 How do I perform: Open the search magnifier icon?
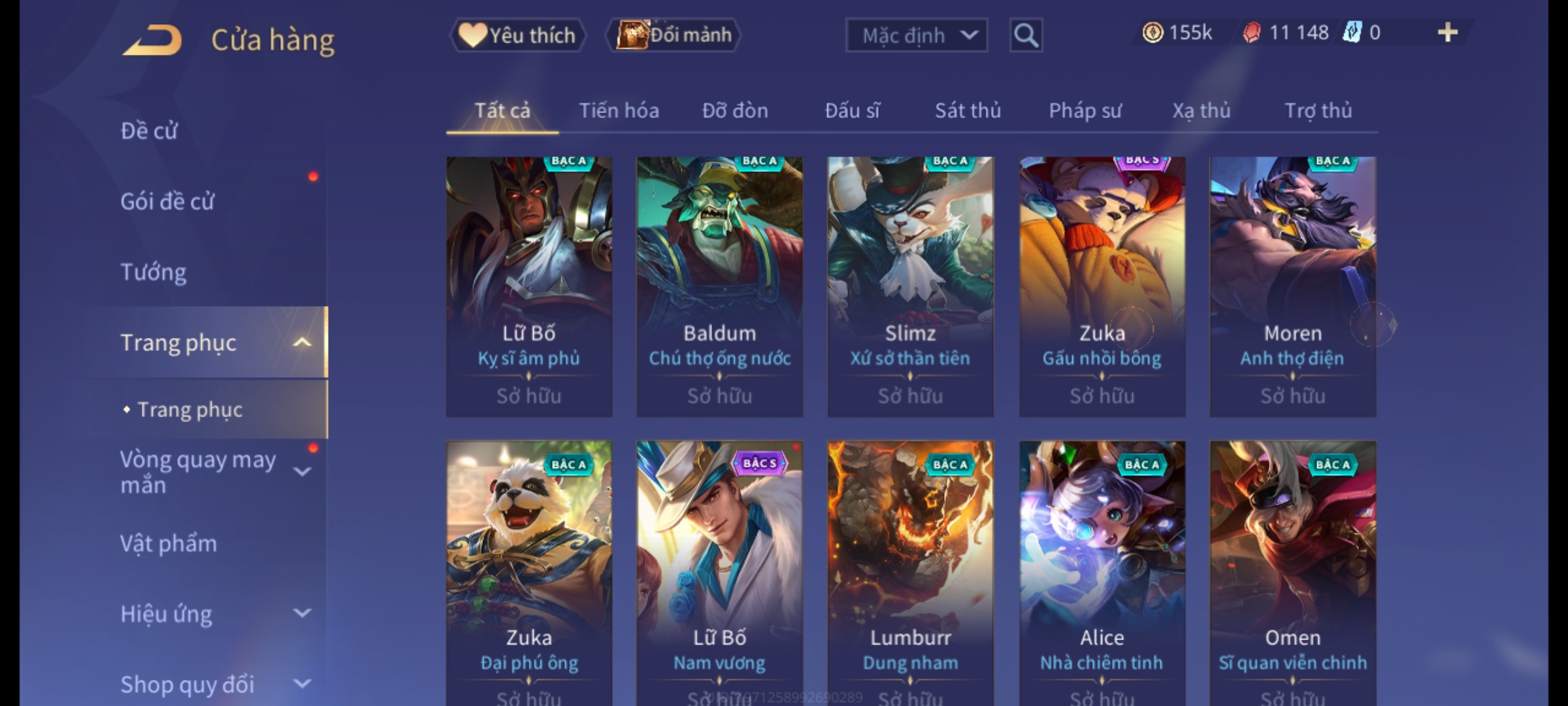pyautogui.click(x=1026, y=35)
